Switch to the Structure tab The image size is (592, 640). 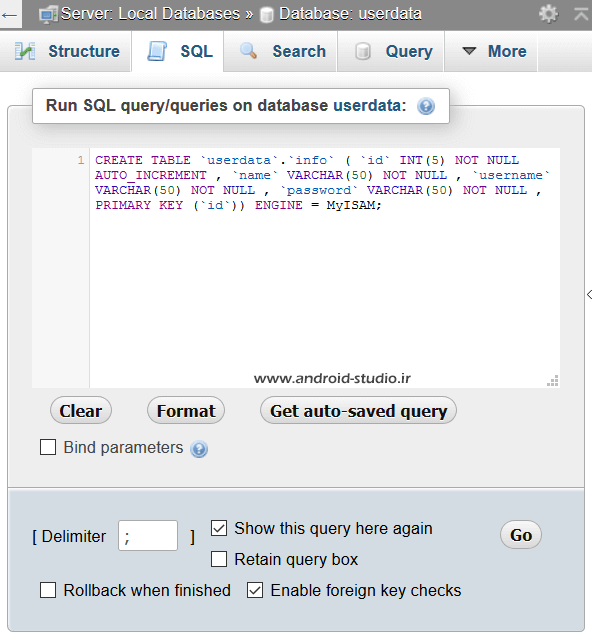[x=65, y=51]
